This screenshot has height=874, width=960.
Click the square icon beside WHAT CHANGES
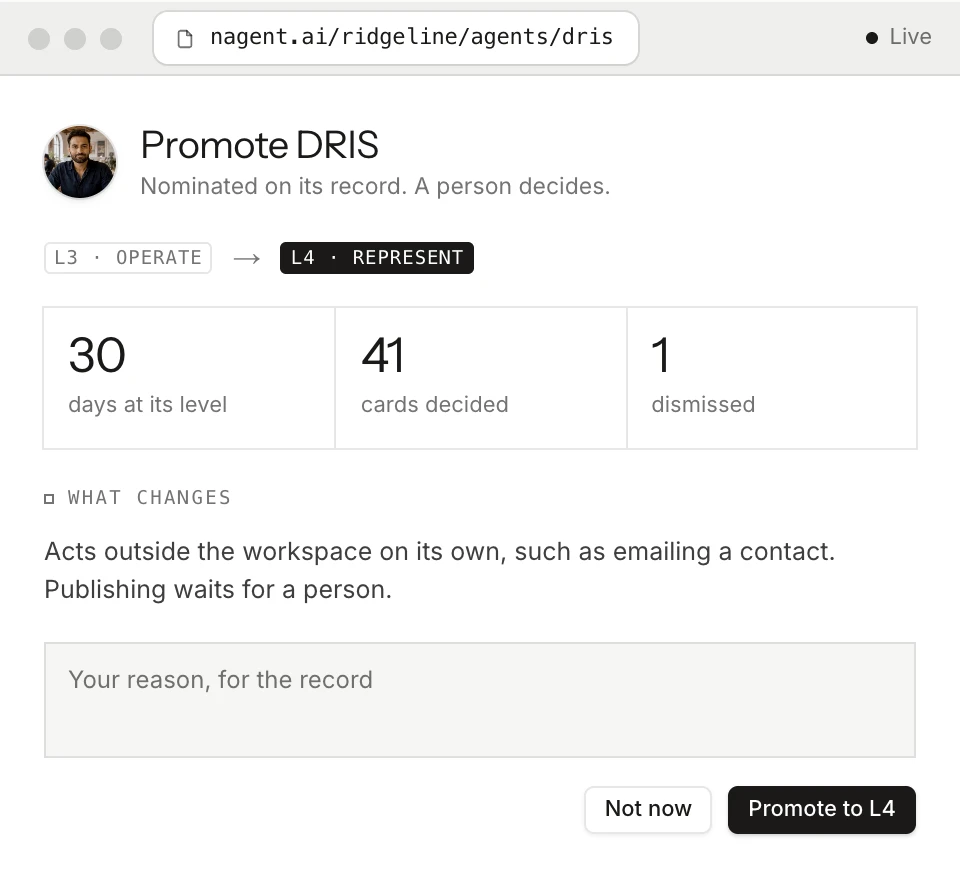click(49, 499)
